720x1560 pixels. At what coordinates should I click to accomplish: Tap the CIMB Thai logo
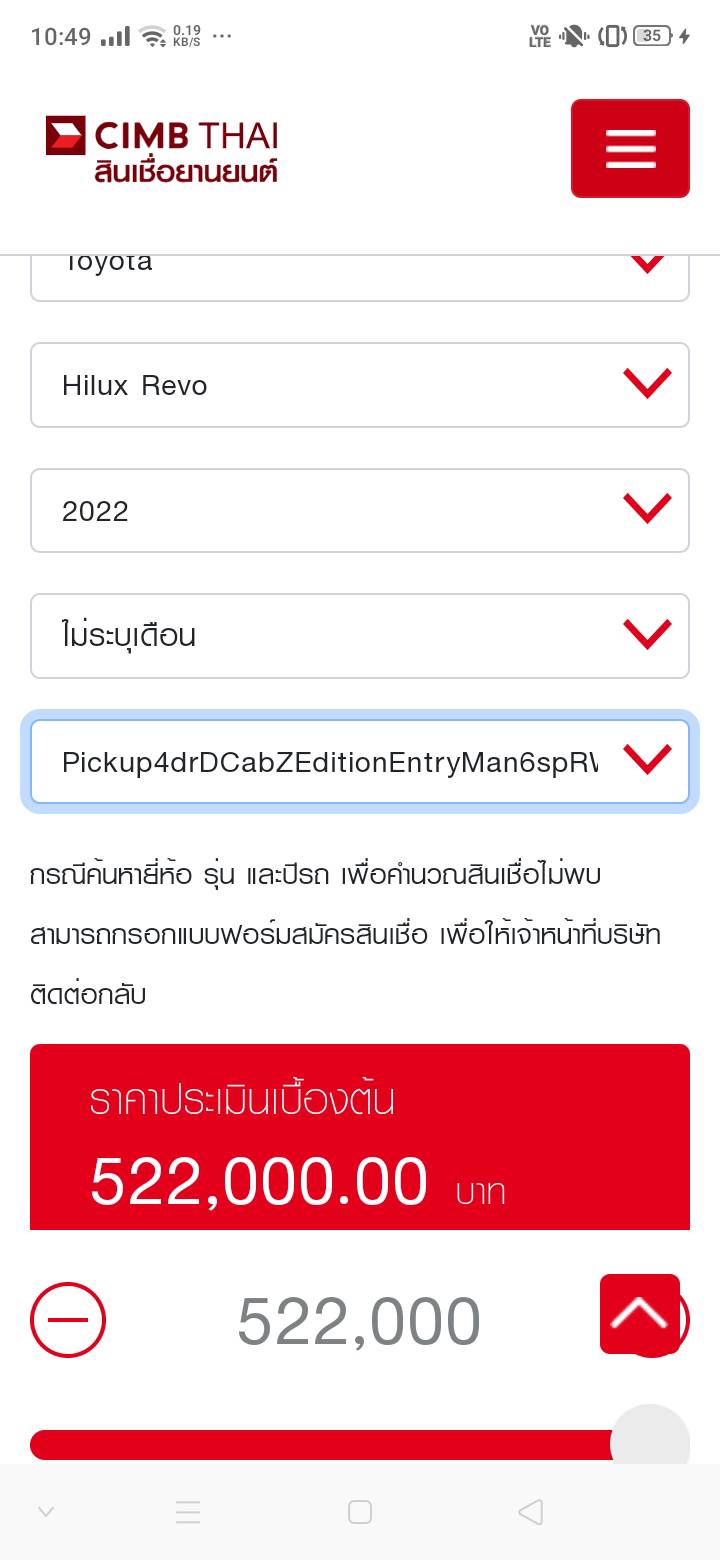[162, 150]
